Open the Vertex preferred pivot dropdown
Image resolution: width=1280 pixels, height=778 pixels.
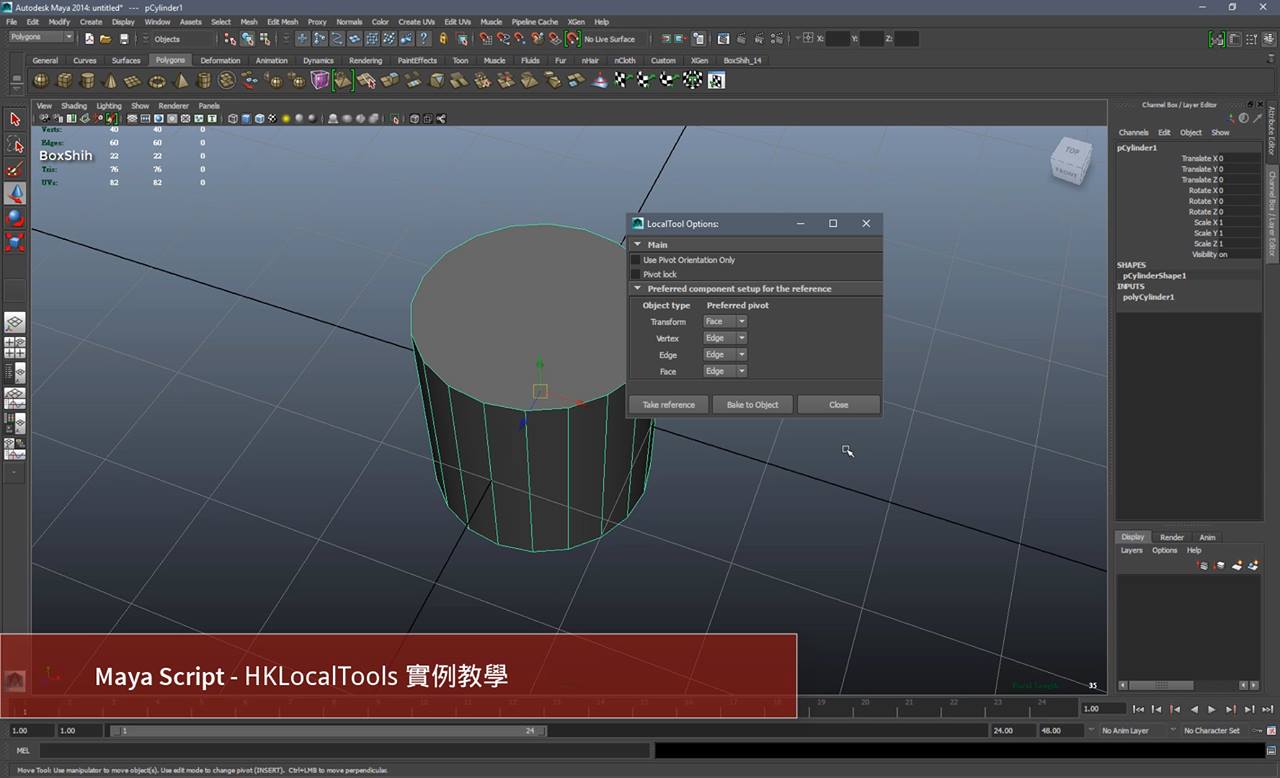click(725, 338)
